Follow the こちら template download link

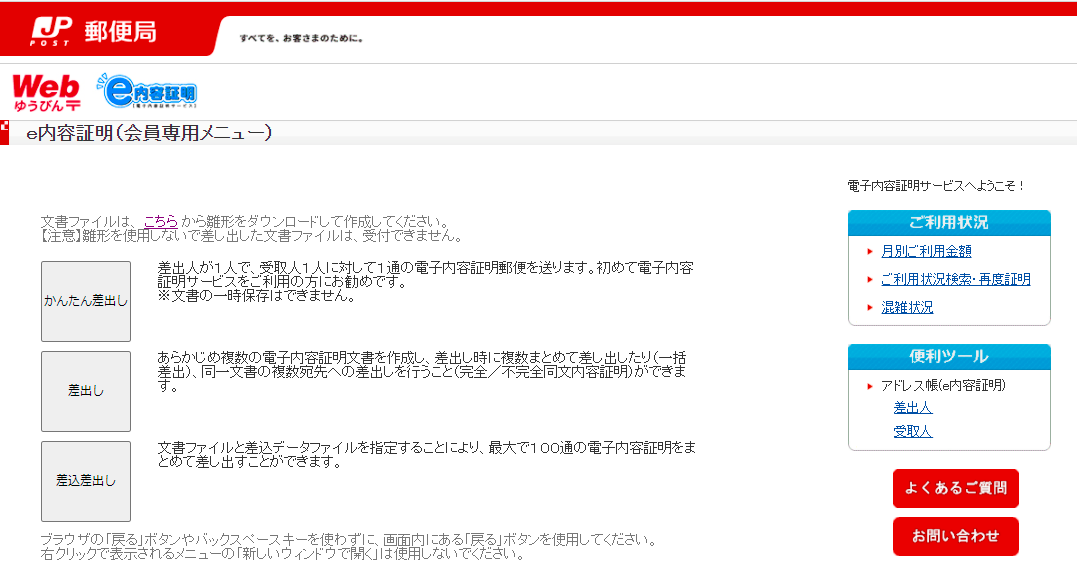160,221
